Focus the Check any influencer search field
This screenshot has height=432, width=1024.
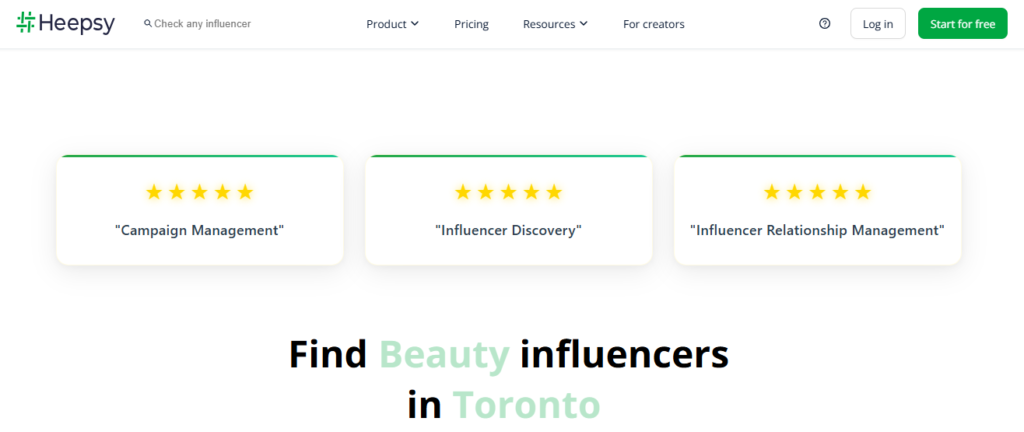(x=210, y=23)
